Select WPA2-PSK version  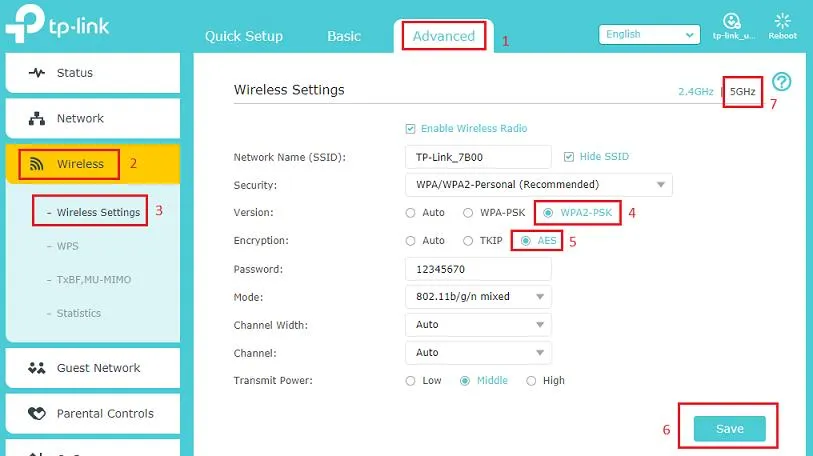[x=548, y=213]
